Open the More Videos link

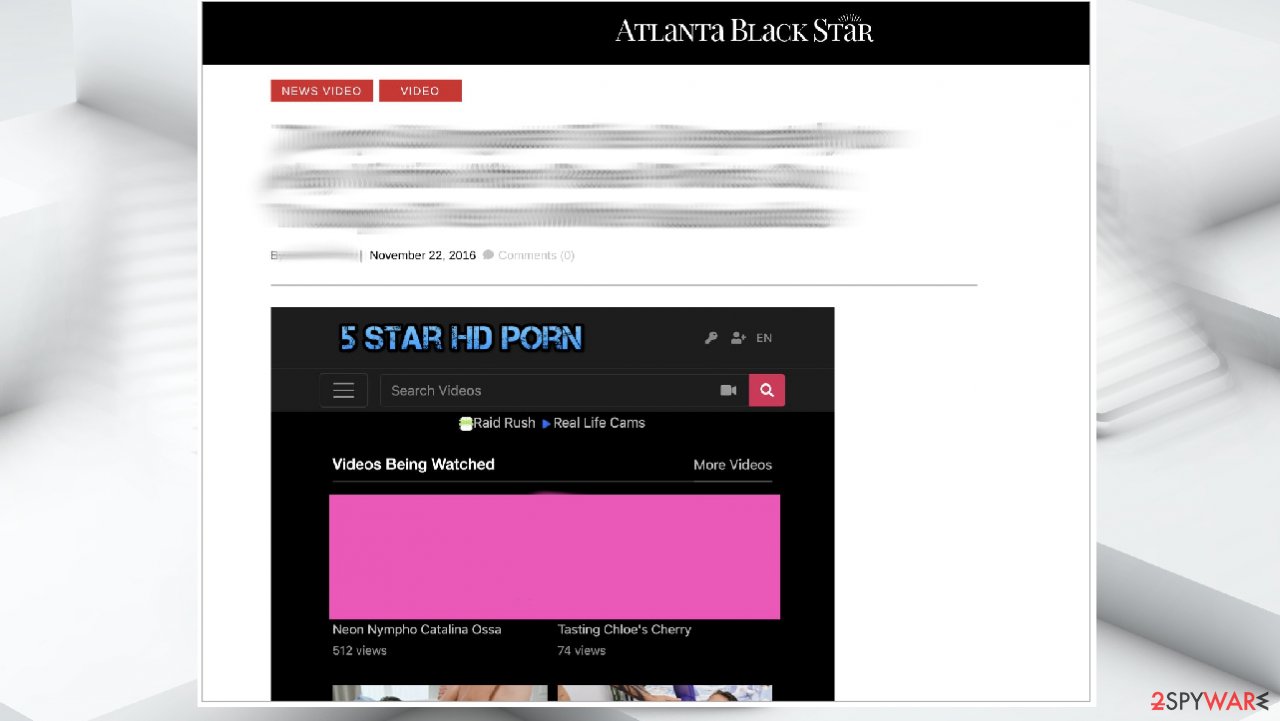point(732,465)
